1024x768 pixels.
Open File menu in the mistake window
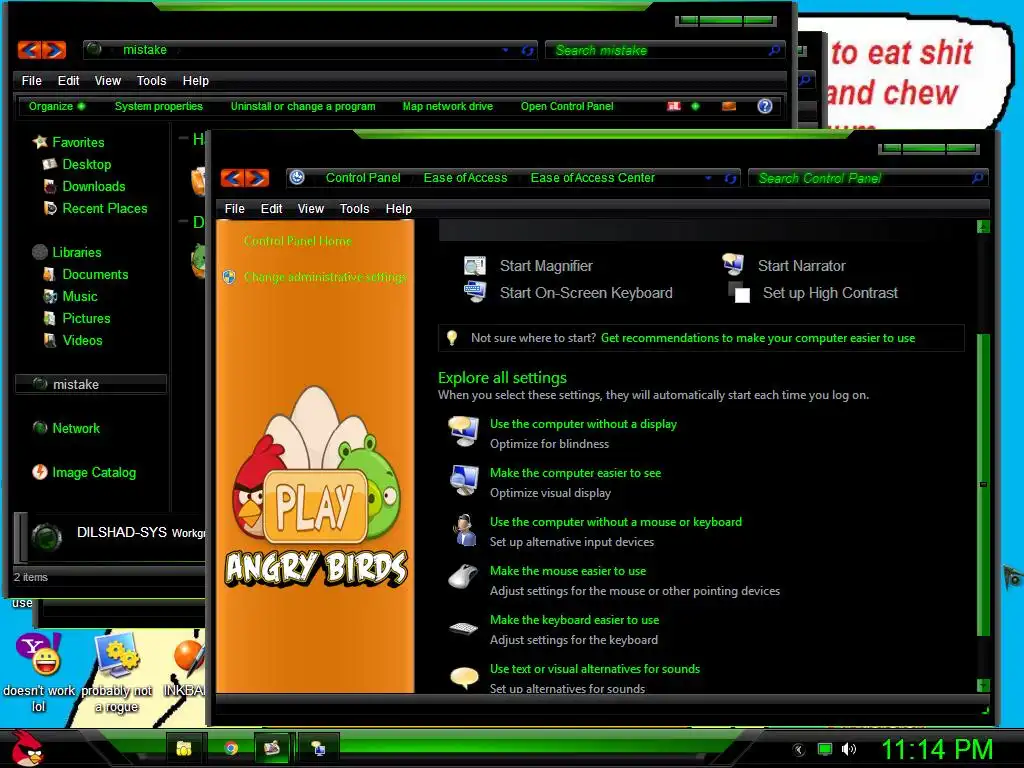[x=31, y=80]
